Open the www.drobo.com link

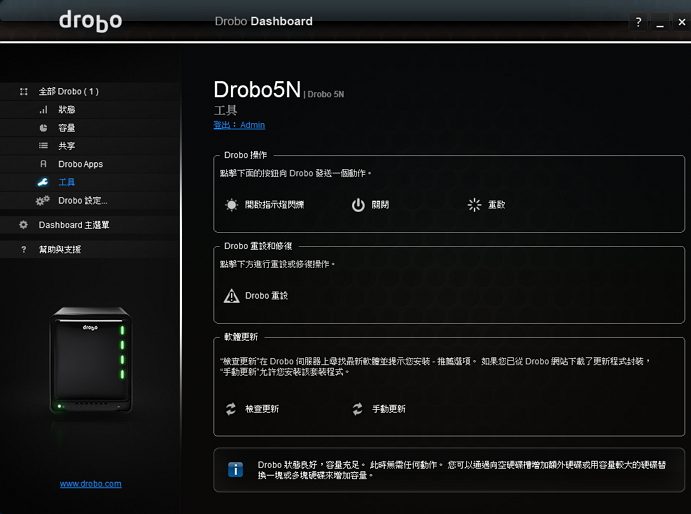[90, 484]
